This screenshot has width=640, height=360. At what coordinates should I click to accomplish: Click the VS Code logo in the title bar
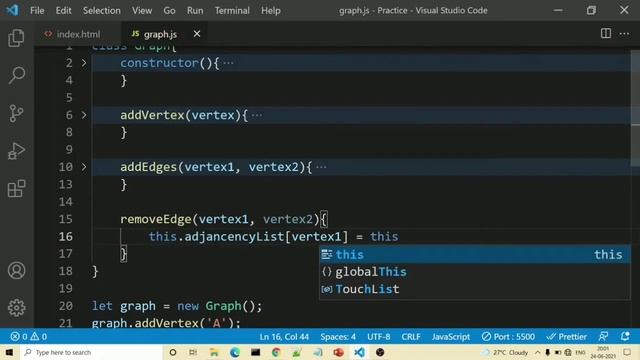(12, 10)
